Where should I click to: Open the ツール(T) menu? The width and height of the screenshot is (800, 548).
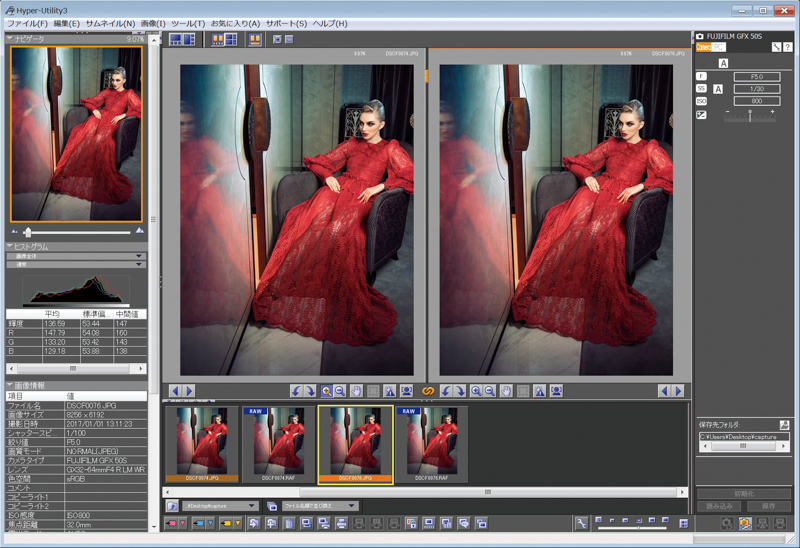(187, 23)
